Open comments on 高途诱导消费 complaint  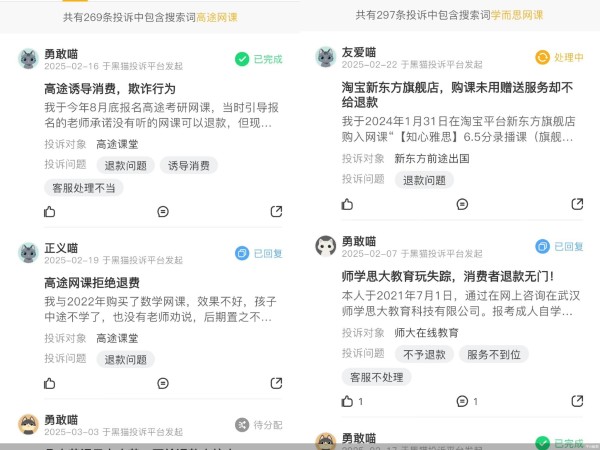click(163, 211)
